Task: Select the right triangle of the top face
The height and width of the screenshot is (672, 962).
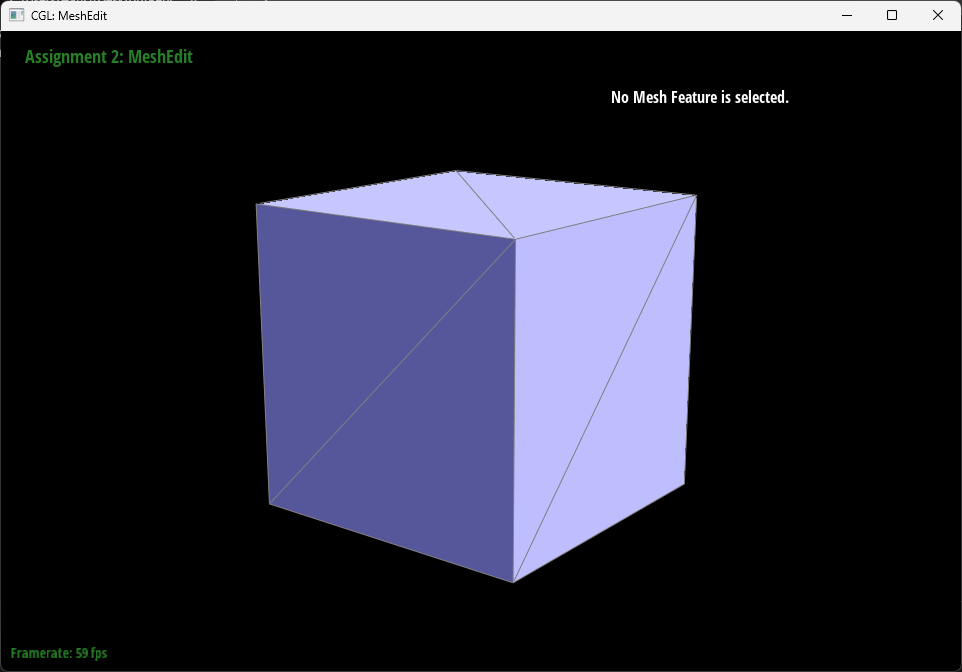Action: [x=555, y=202]
